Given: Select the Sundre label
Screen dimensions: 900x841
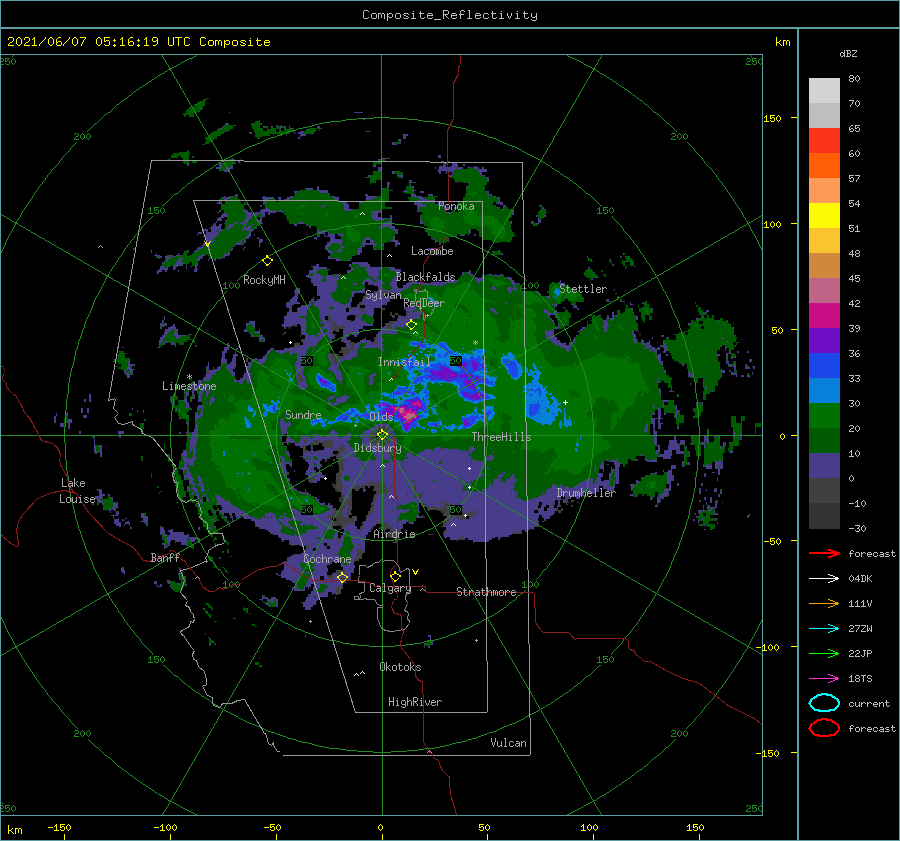Looking at the screenshot, I should tap(303, 414).
